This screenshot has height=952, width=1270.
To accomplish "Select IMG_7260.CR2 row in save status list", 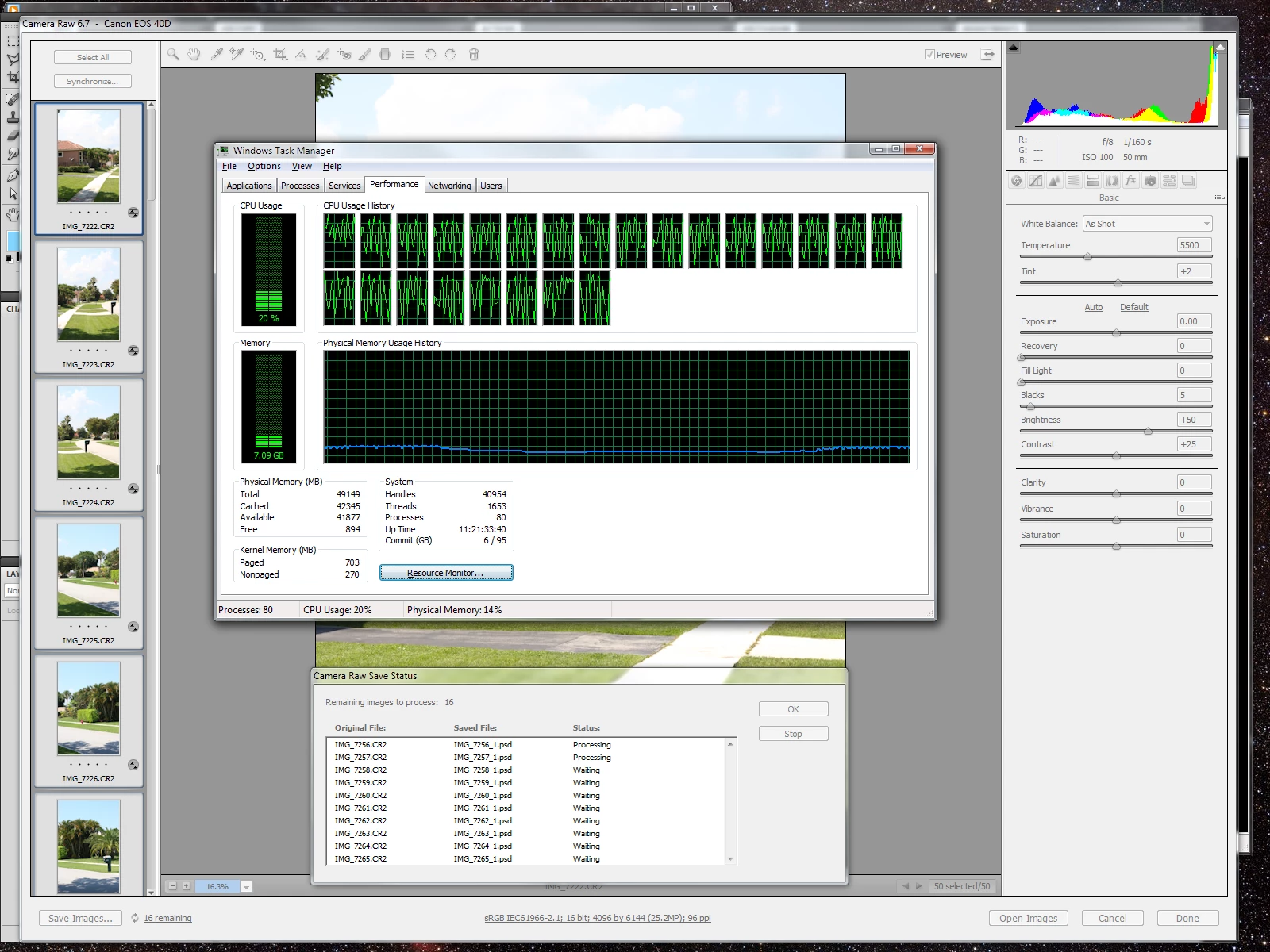I will pyautogui.click(x=526, y=796).
